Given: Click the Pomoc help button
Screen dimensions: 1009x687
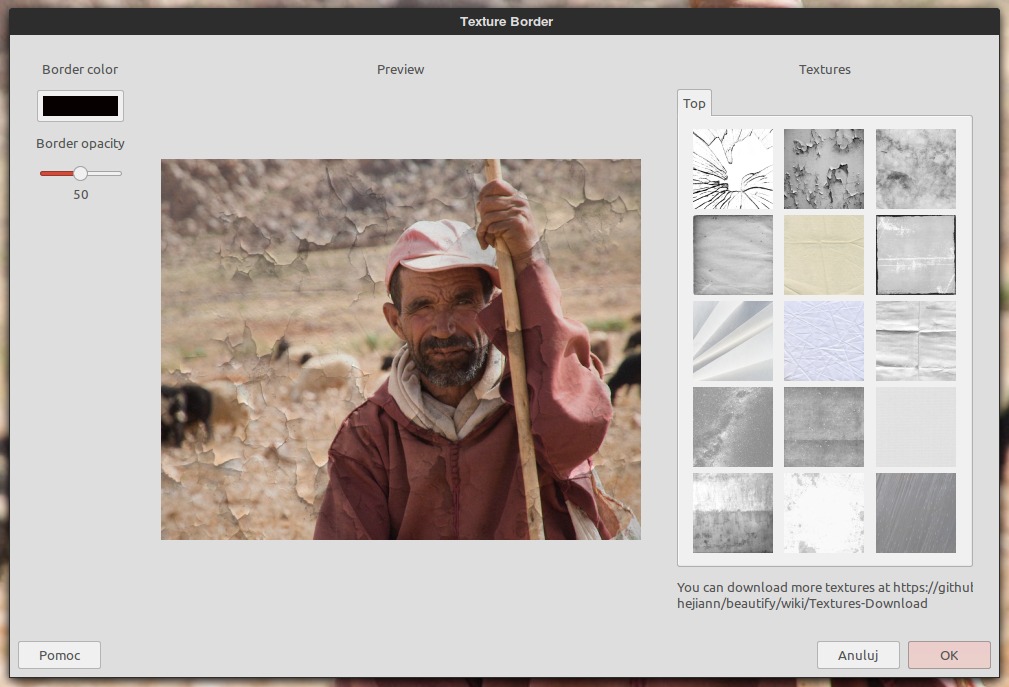Looking at the screenshot, I should 59,655.
